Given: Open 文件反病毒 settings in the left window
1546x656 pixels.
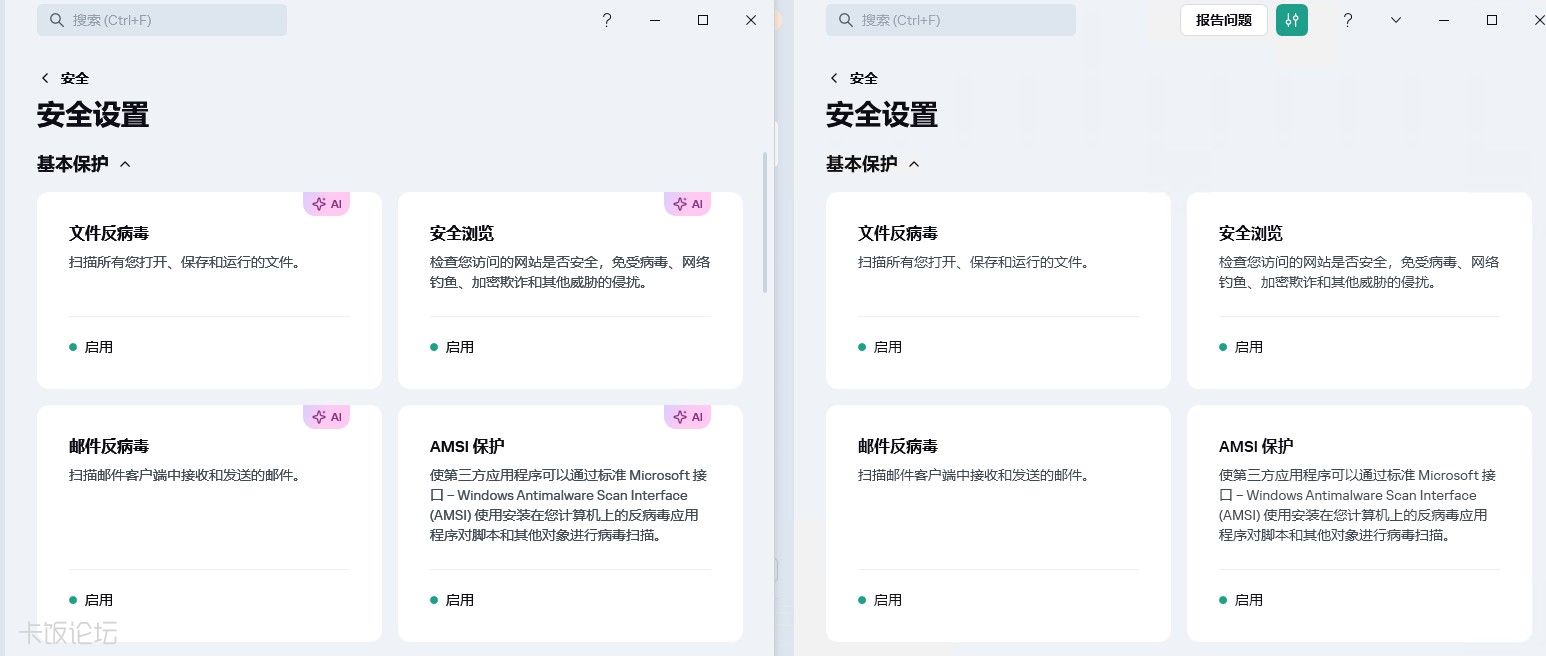Looking at the screenshot, I should (209, 290).
